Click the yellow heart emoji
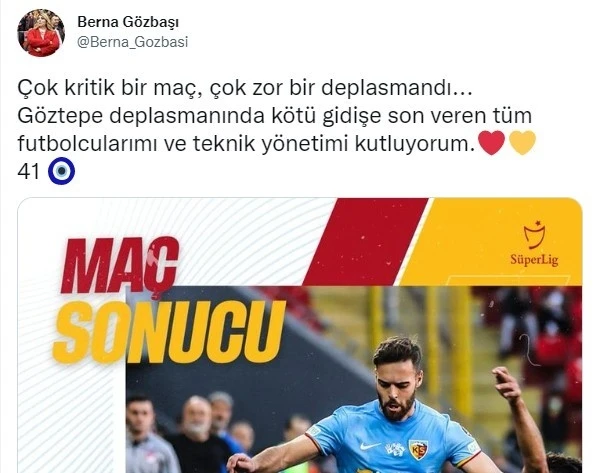This screenshot has width=596, height=473. (522, 143)
